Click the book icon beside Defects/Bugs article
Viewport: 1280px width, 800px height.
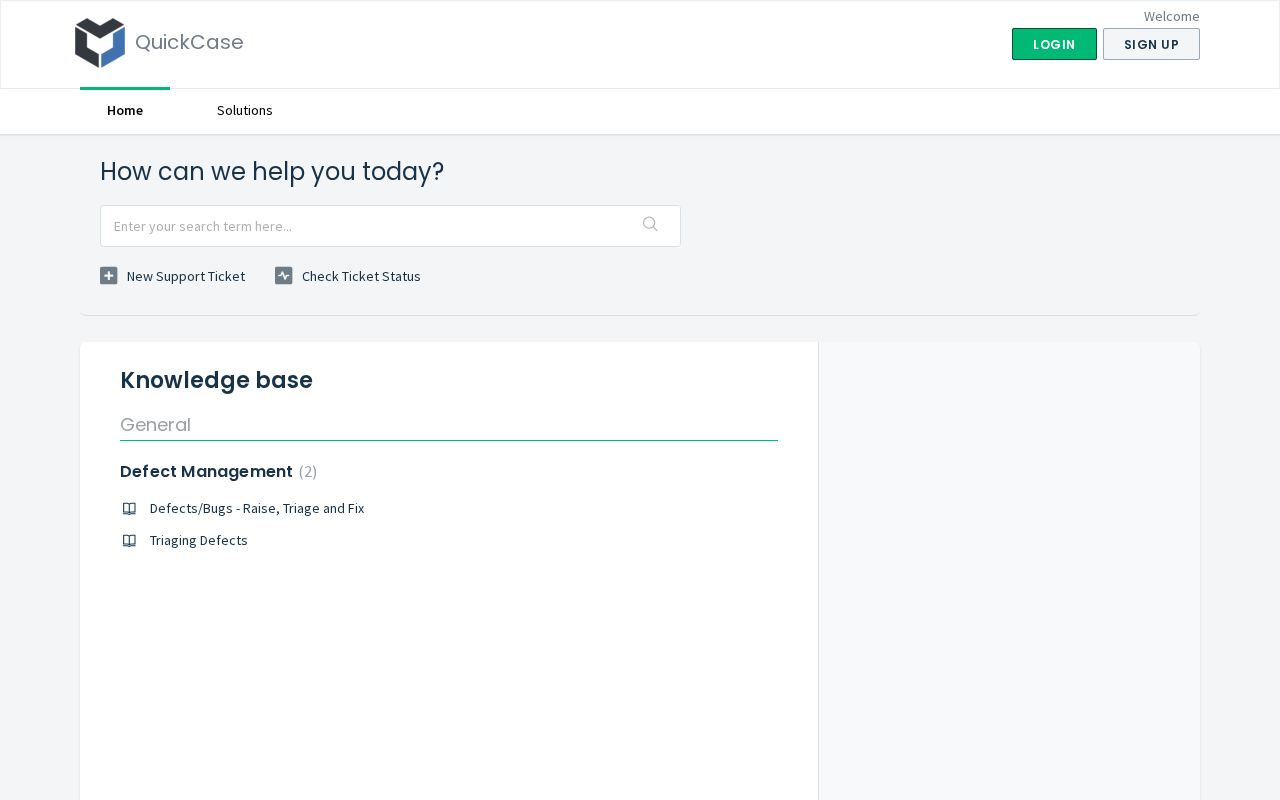pos(129,509)
